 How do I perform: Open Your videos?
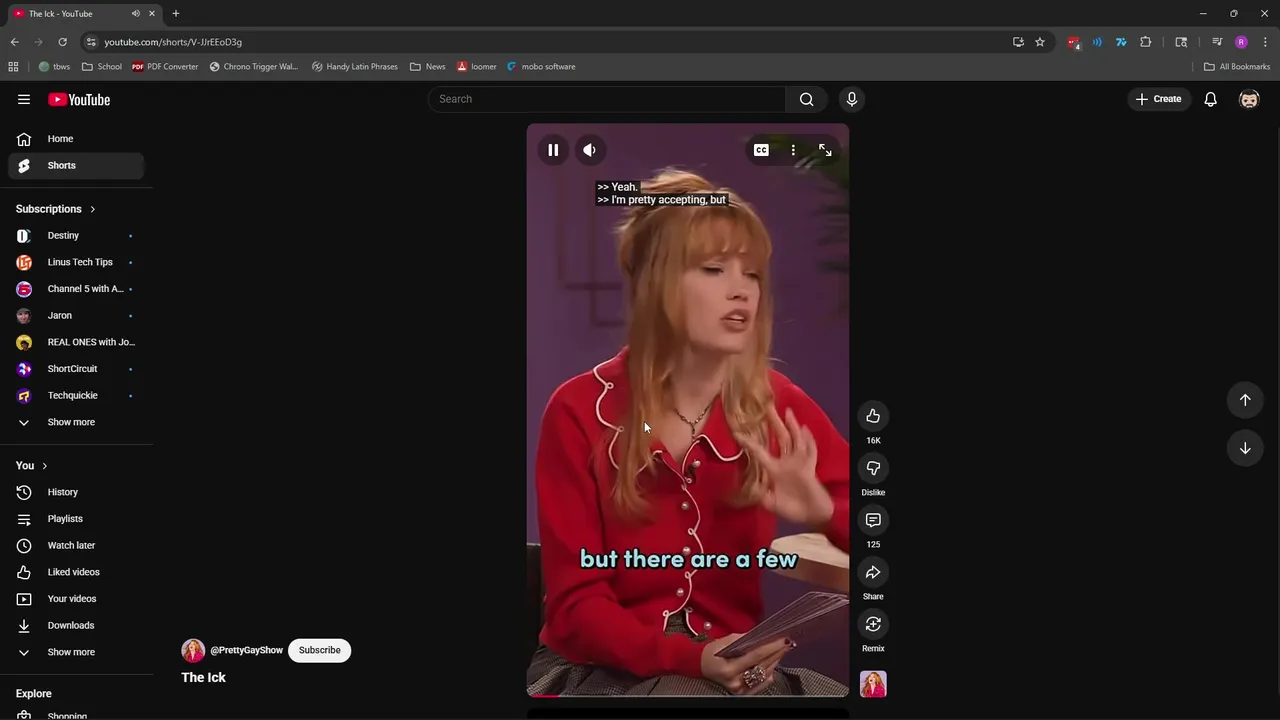coord(76,599)
